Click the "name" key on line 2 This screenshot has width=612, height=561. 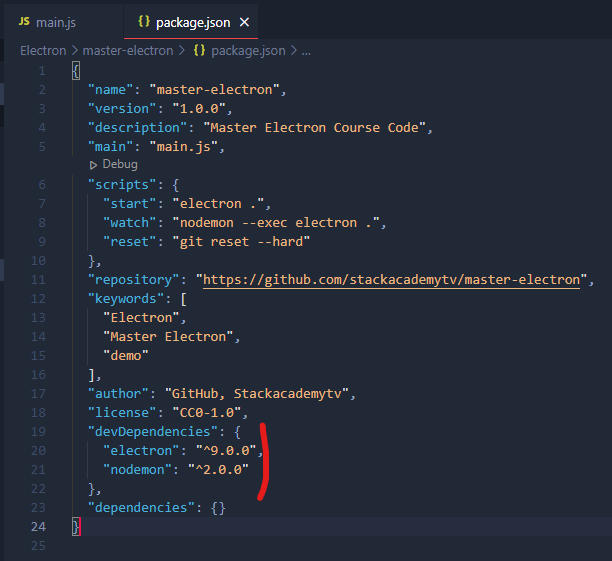pos(110,90)
